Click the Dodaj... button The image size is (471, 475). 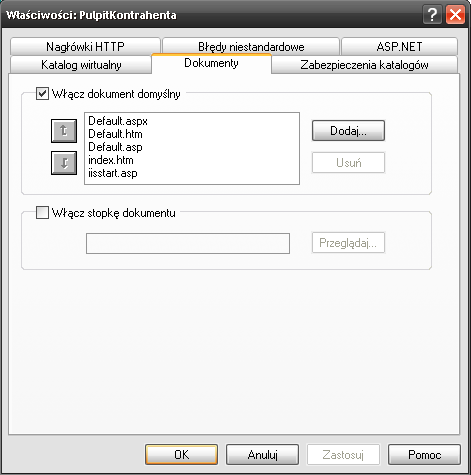348,131
